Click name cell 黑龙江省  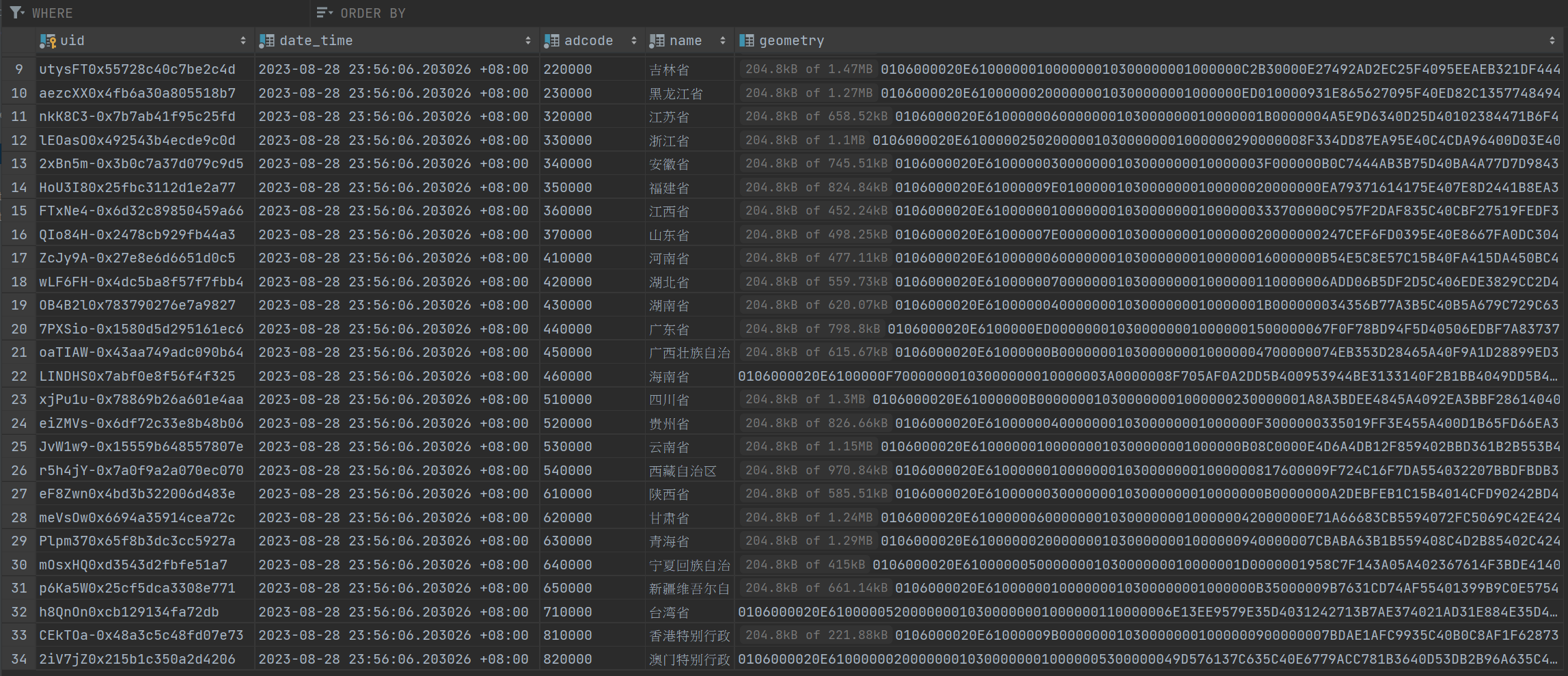690,93
